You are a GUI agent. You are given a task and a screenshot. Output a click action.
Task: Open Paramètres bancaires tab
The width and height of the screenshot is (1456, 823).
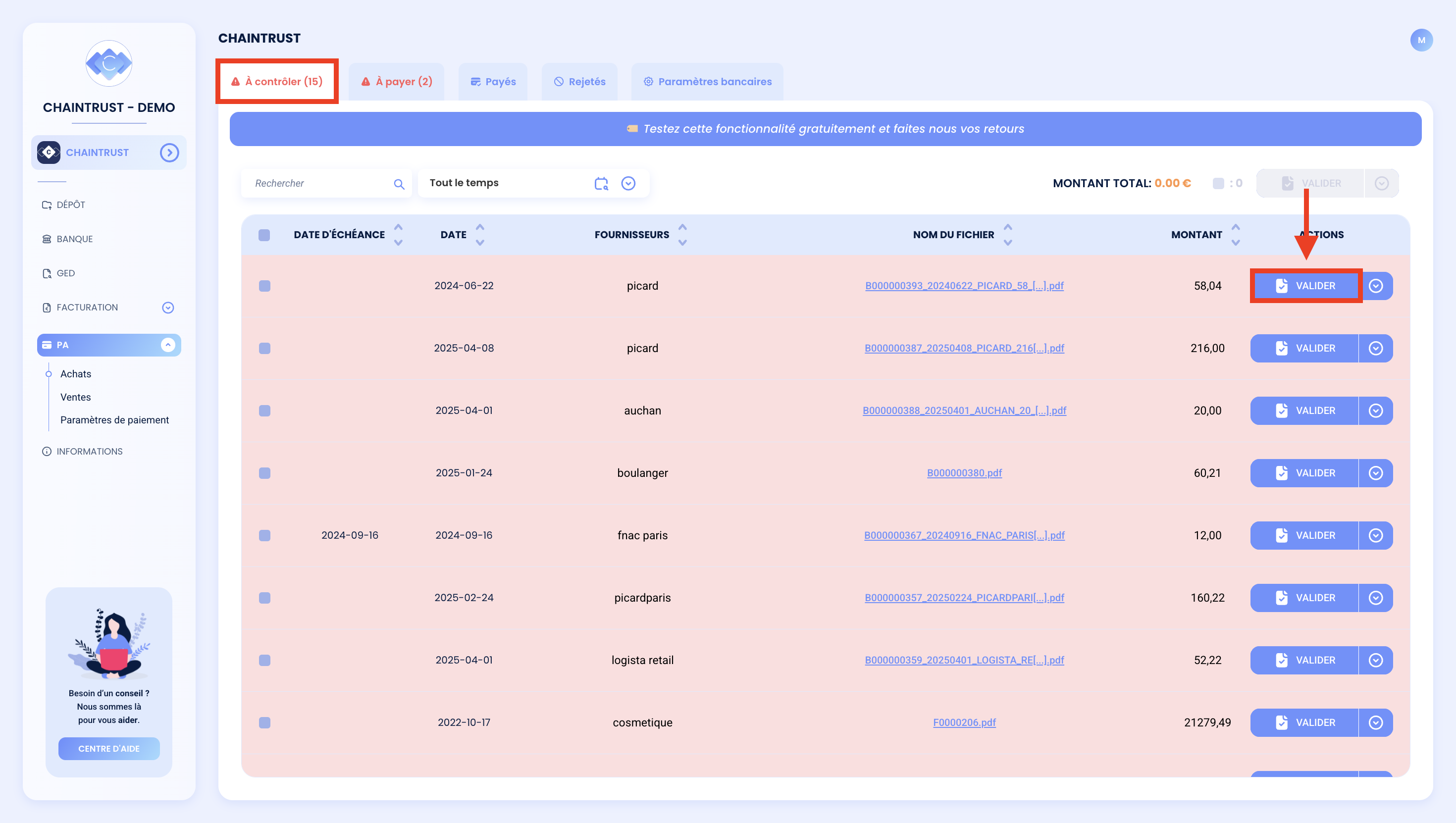coord(707,81)
